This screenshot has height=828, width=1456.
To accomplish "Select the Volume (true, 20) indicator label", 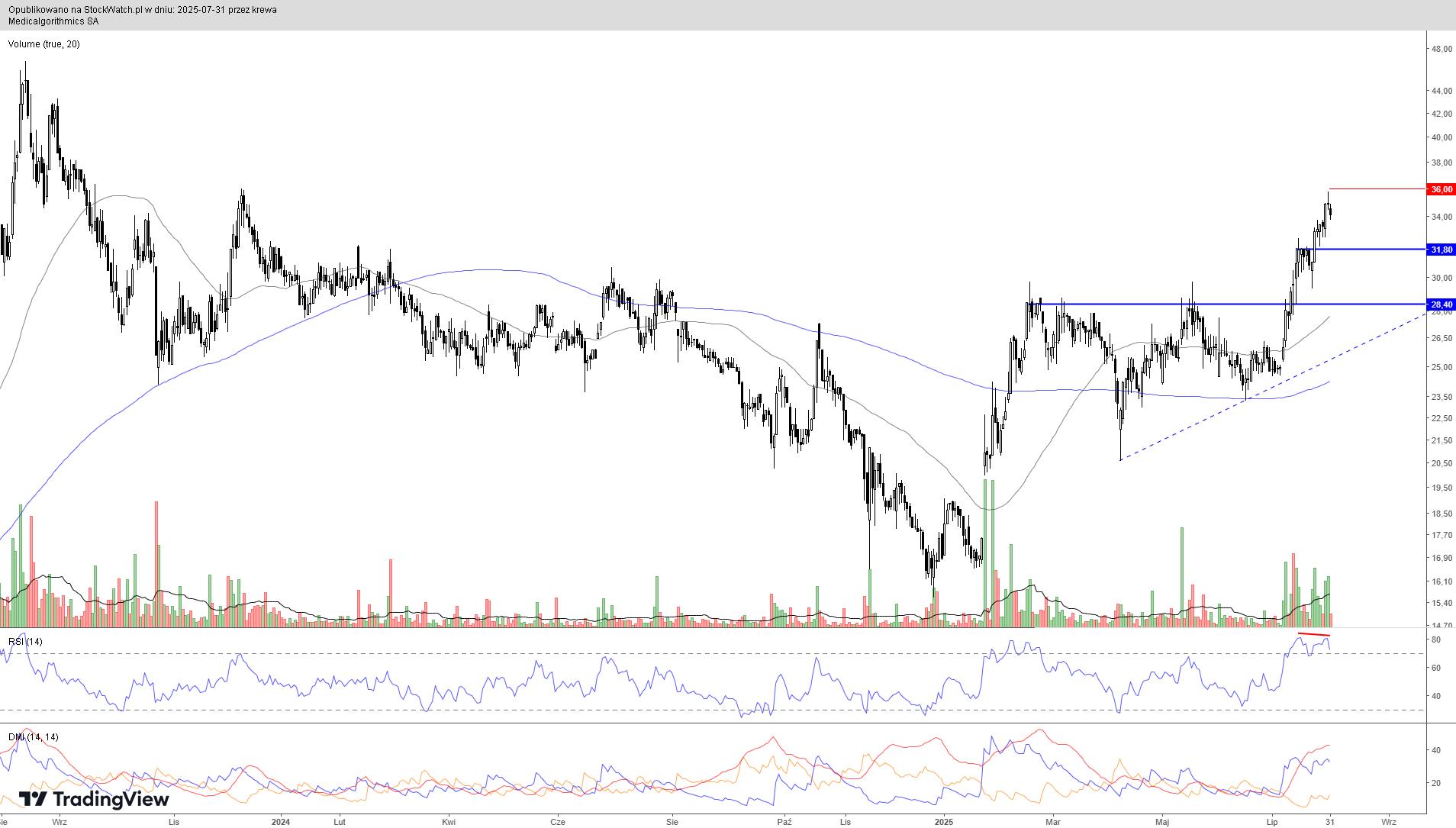I will (43, 44).
